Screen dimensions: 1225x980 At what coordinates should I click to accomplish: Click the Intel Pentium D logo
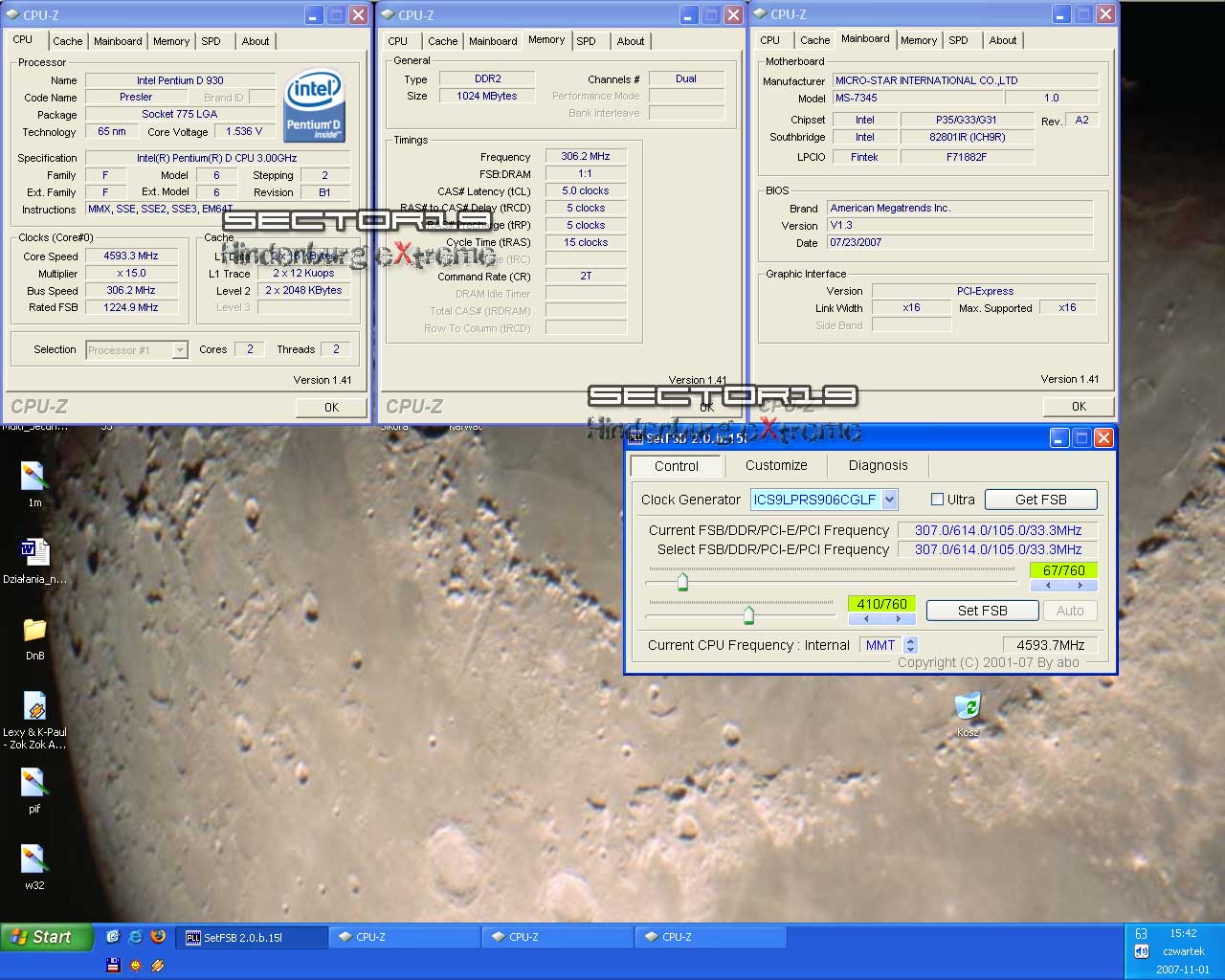(x=315, y=103)
